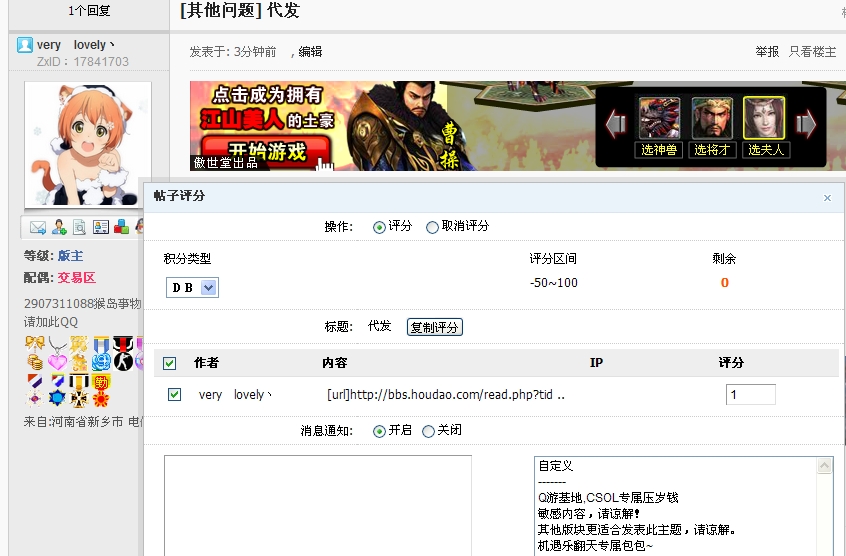Click the send message envelope icon

[38, 228]
